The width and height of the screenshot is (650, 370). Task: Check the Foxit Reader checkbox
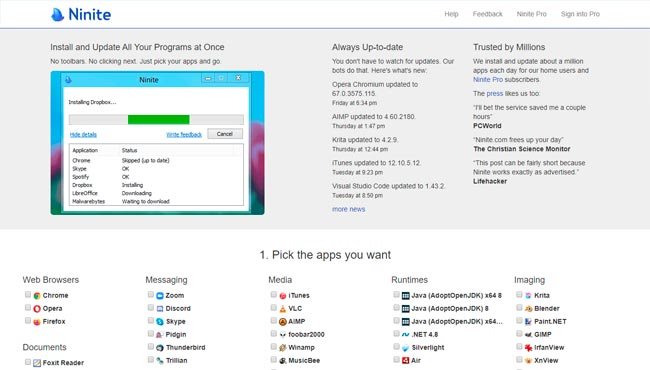click(x=28, y=362)
